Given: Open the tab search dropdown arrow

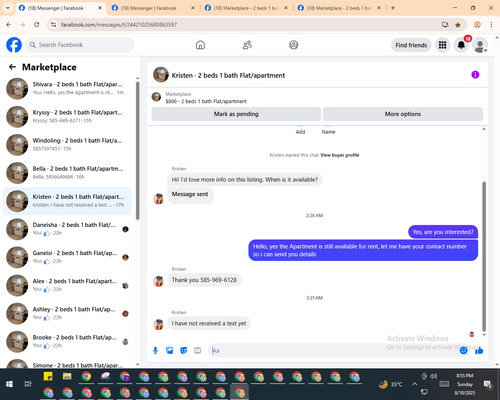Looking at the screenshot, I should tap(8, 8).
